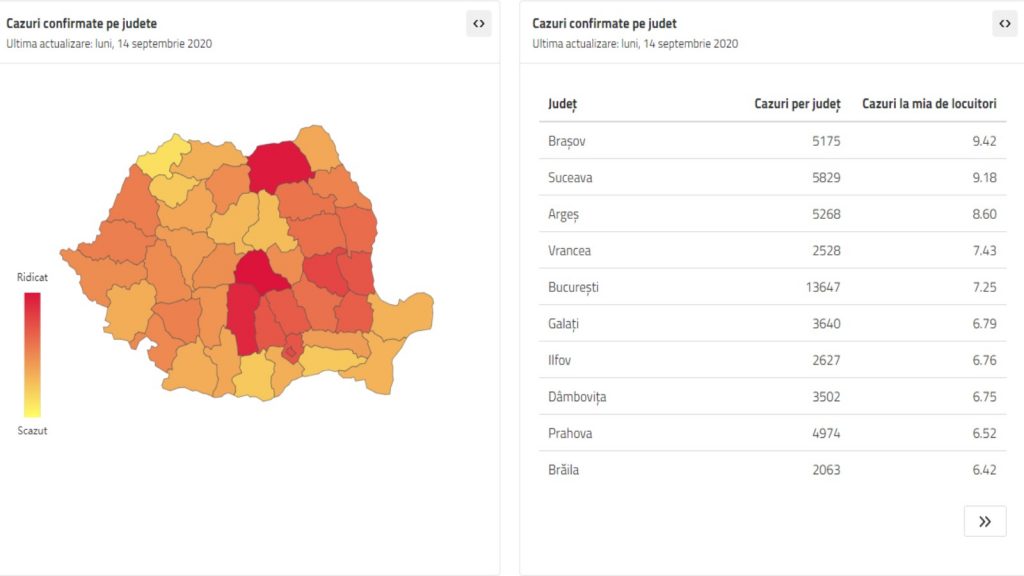
Task: Click the embed code icon on table panel
Action: (1005, 24)
